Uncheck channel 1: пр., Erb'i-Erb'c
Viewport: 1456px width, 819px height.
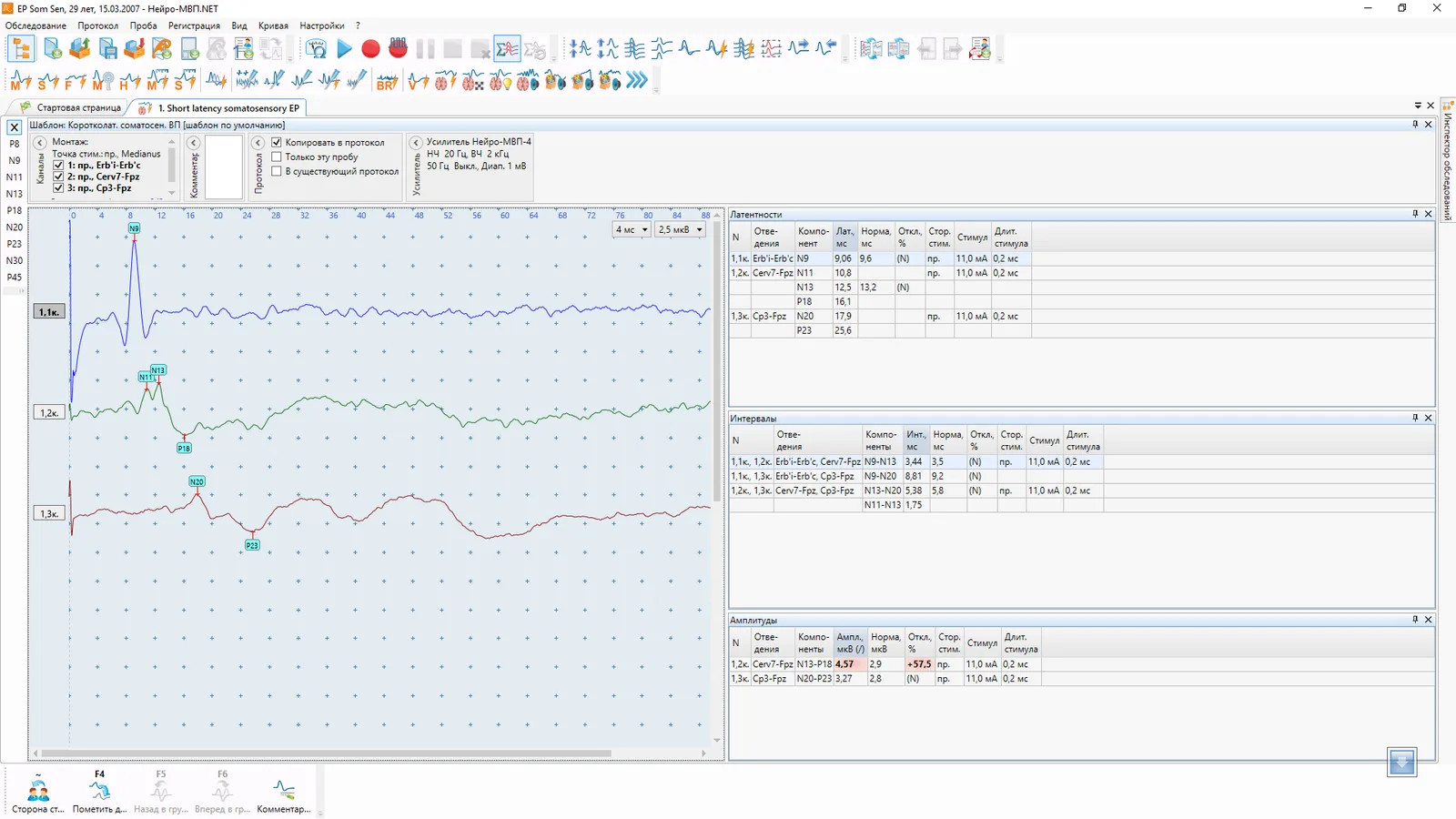pyautogui.click(x=58, y=166)
